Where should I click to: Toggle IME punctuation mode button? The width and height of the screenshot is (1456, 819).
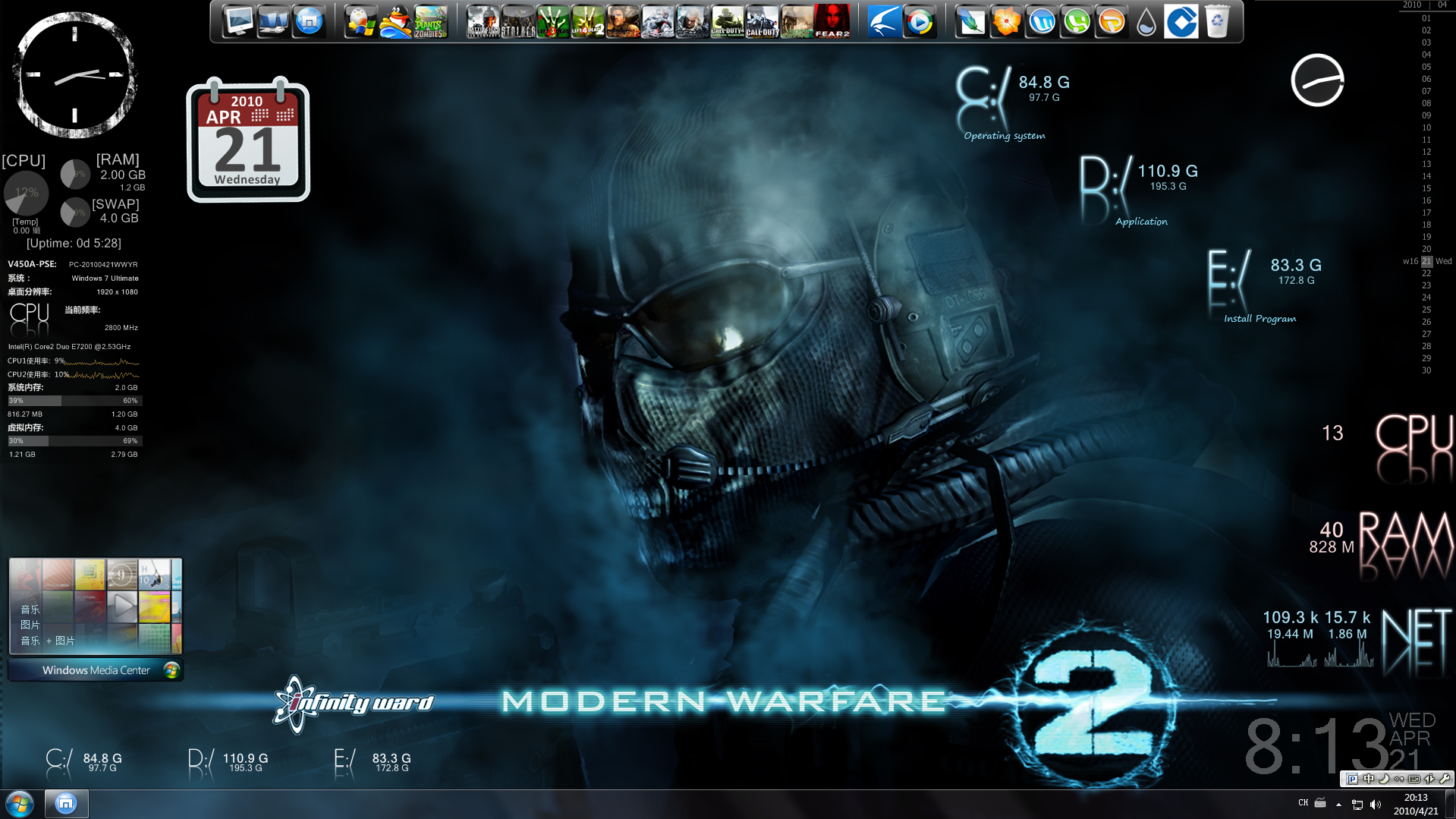coord(1398,779)
